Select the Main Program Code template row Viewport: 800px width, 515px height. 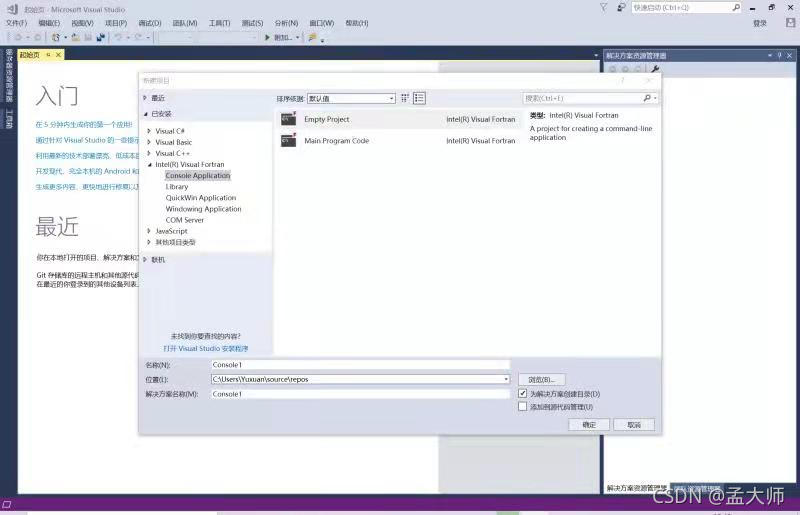coord(399,140)
